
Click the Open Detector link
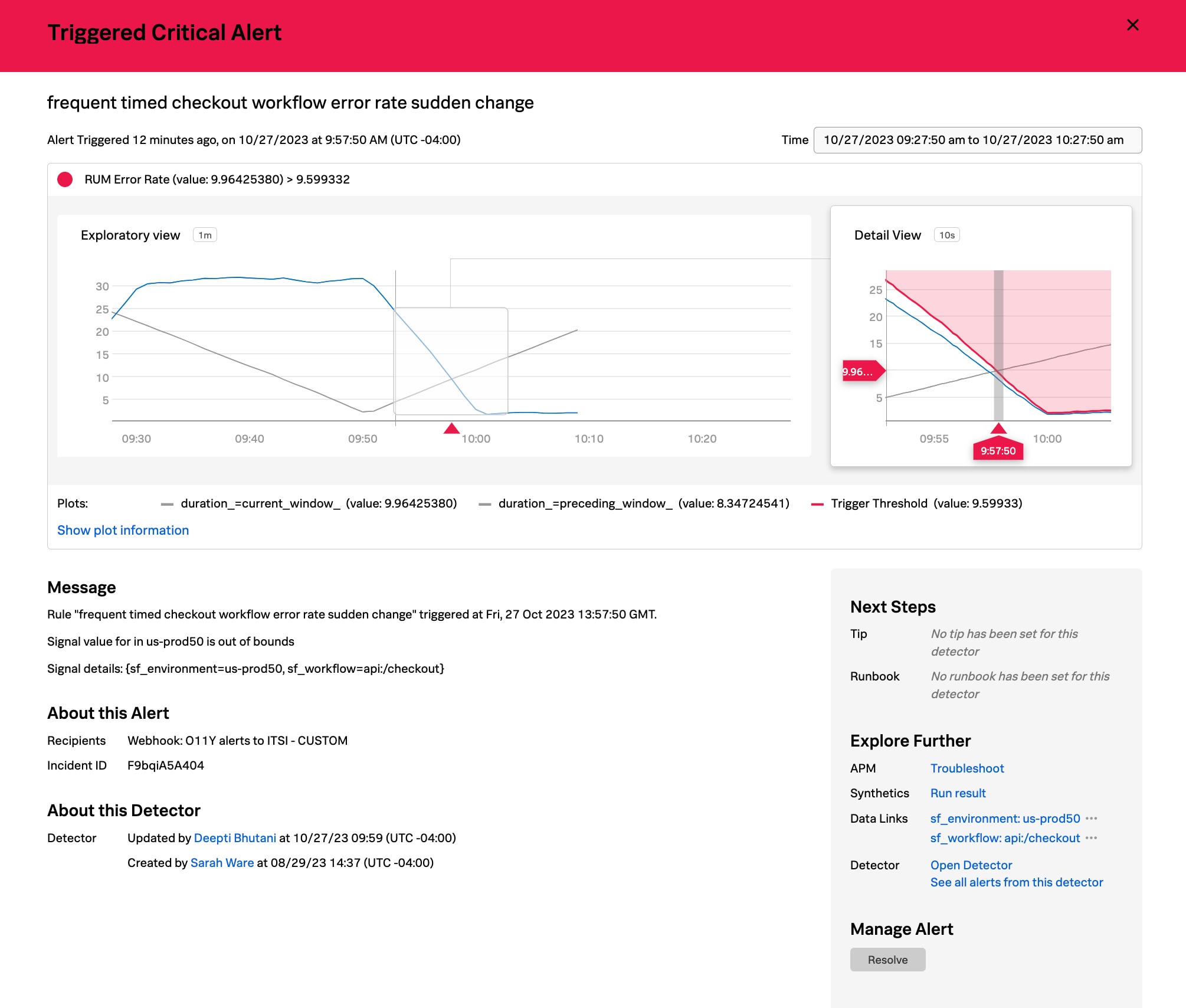point(971,865)
